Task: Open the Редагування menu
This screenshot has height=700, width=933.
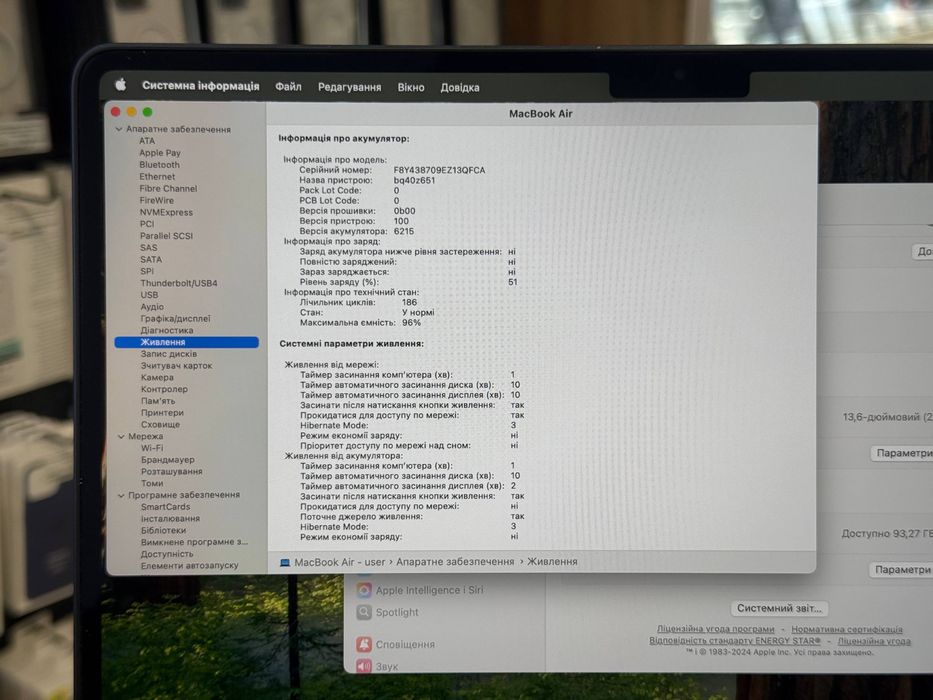Action: (349, 87)
